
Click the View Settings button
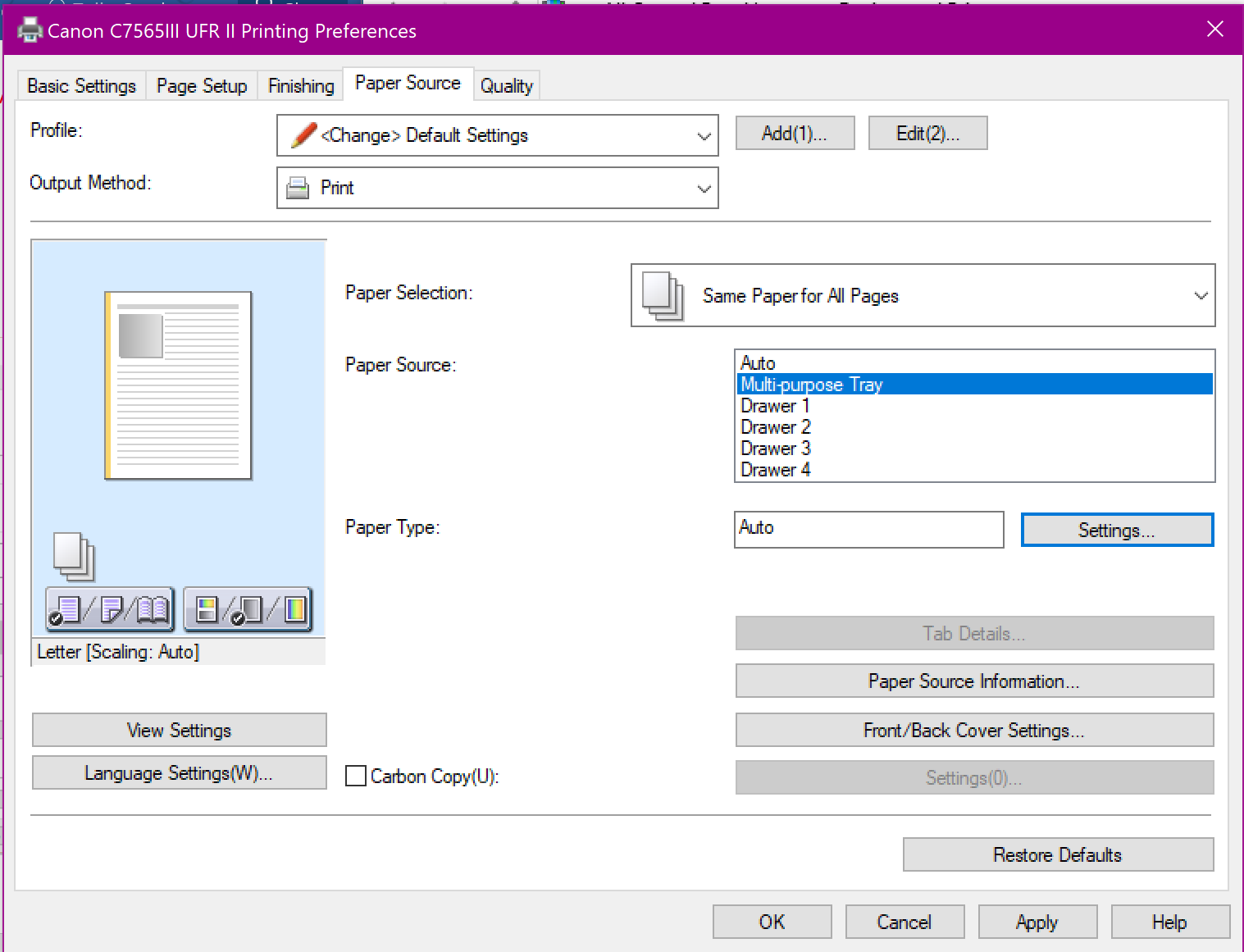(179, 730)
